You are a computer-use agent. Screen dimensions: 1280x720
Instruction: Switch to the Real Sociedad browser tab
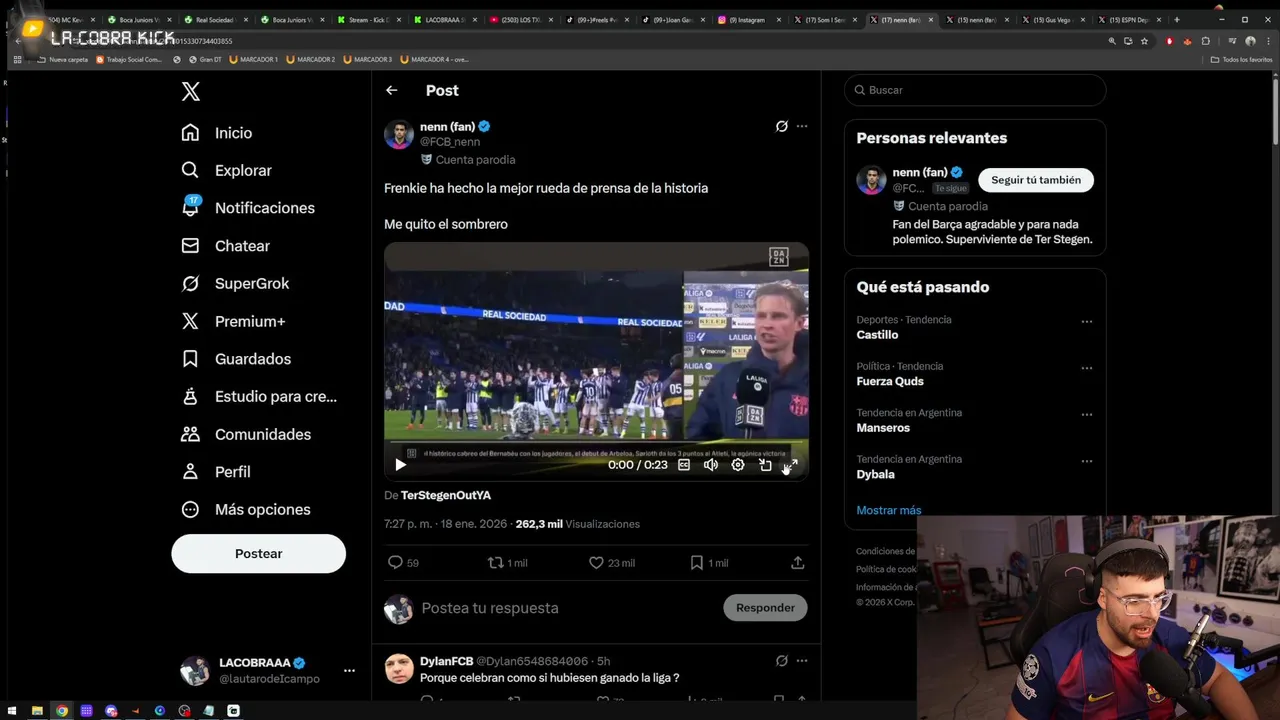pos(217,19)
